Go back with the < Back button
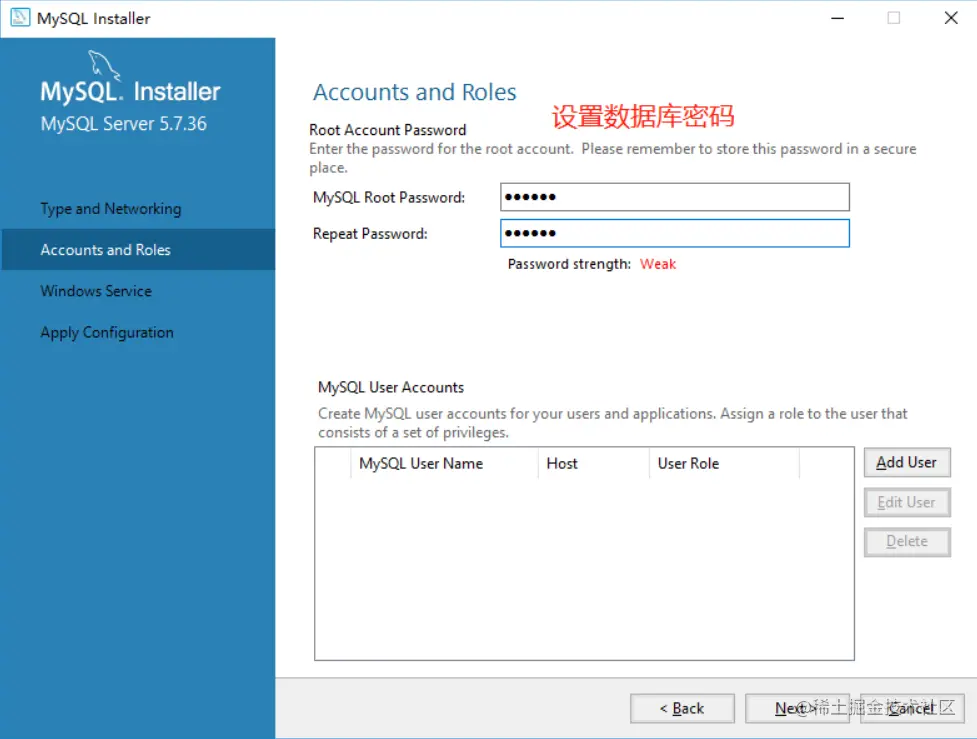Screen dimensions: 977x739 (x=682, y=708)
